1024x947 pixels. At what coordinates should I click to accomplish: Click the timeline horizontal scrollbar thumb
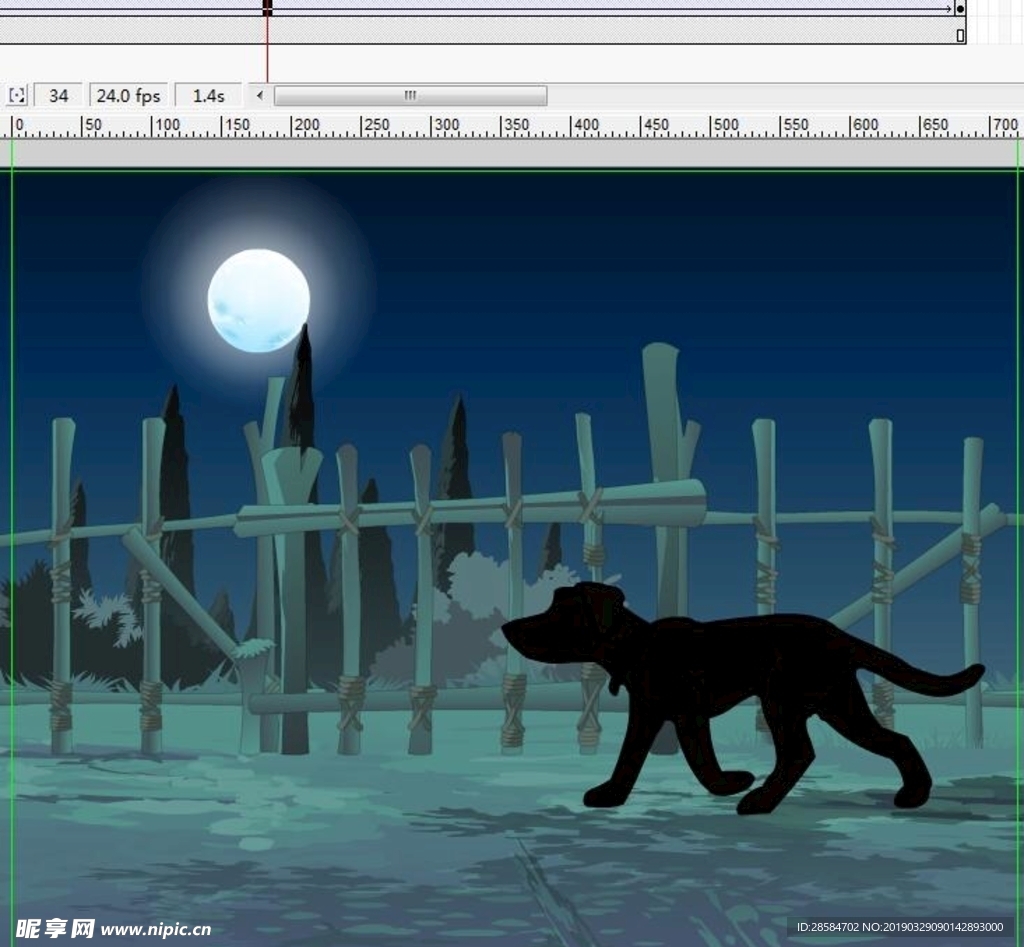coord(410,96)
